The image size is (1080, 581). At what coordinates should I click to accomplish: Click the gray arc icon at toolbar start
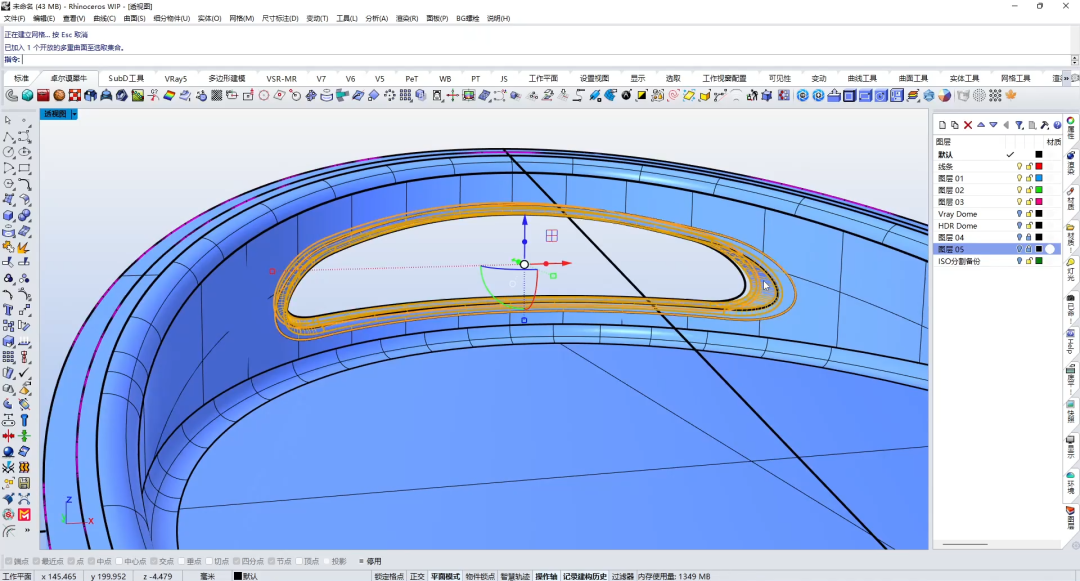coord(12,96)
